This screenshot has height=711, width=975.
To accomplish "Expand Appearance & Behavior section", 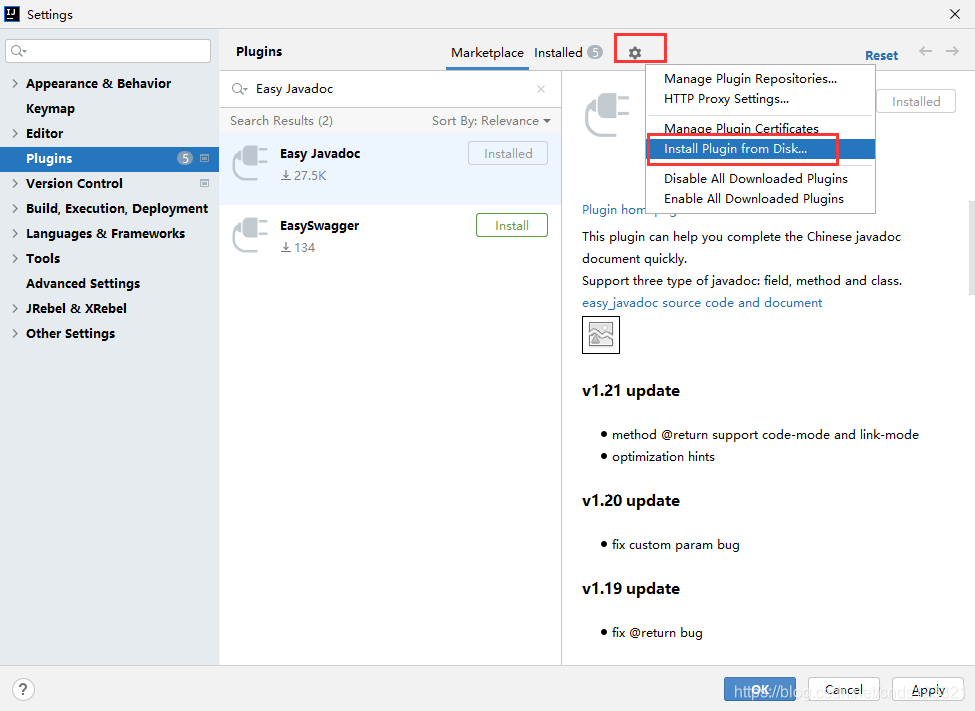I will [15, 83].
